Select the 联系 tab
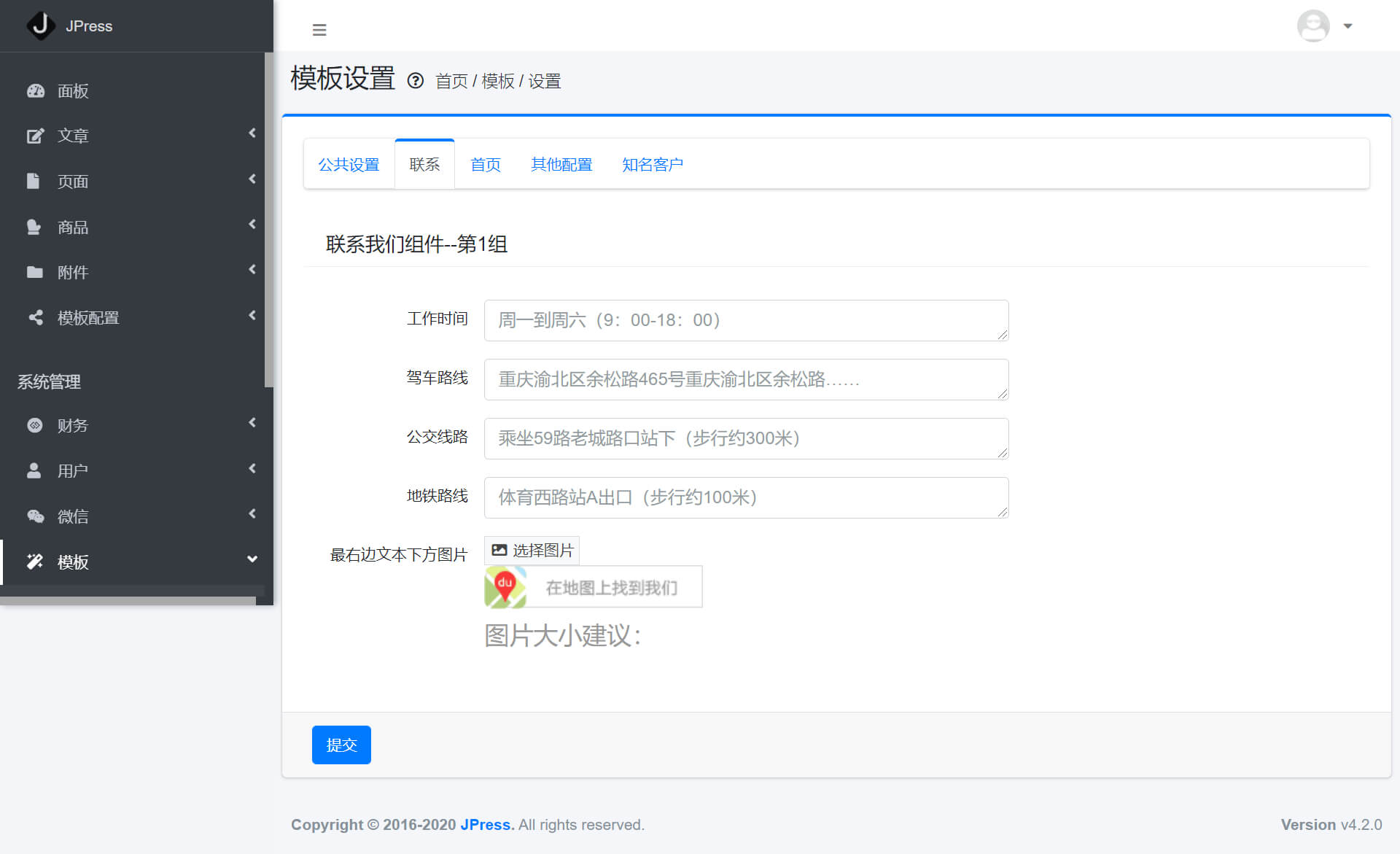This screenshot has height=854, width=1400. tap(424, 164)
